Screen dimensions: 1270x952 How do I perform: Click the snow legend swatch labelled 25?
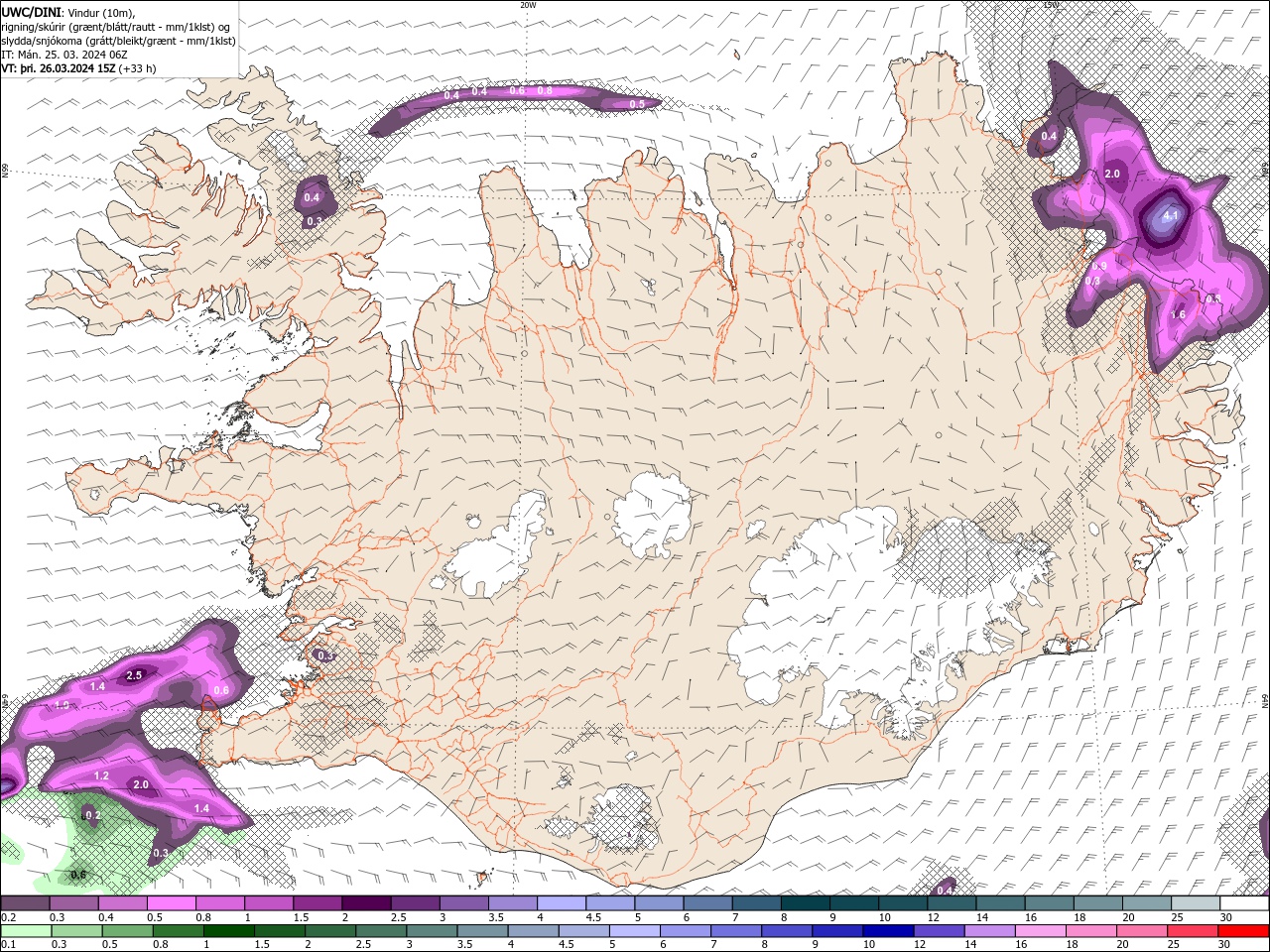click(1194, 903)
